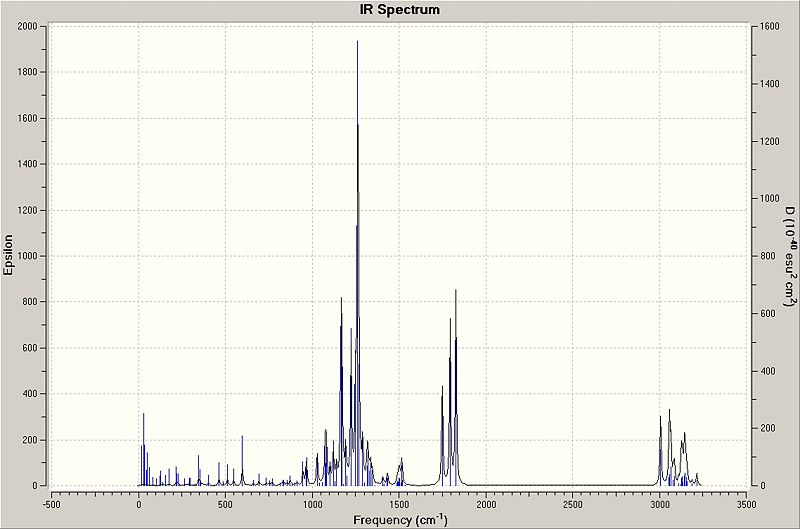The height and width of the screenshot is (529, 800).
Task: Select the 'Frequency (cm-1)' x-axis label
Action: pos(400,520)
